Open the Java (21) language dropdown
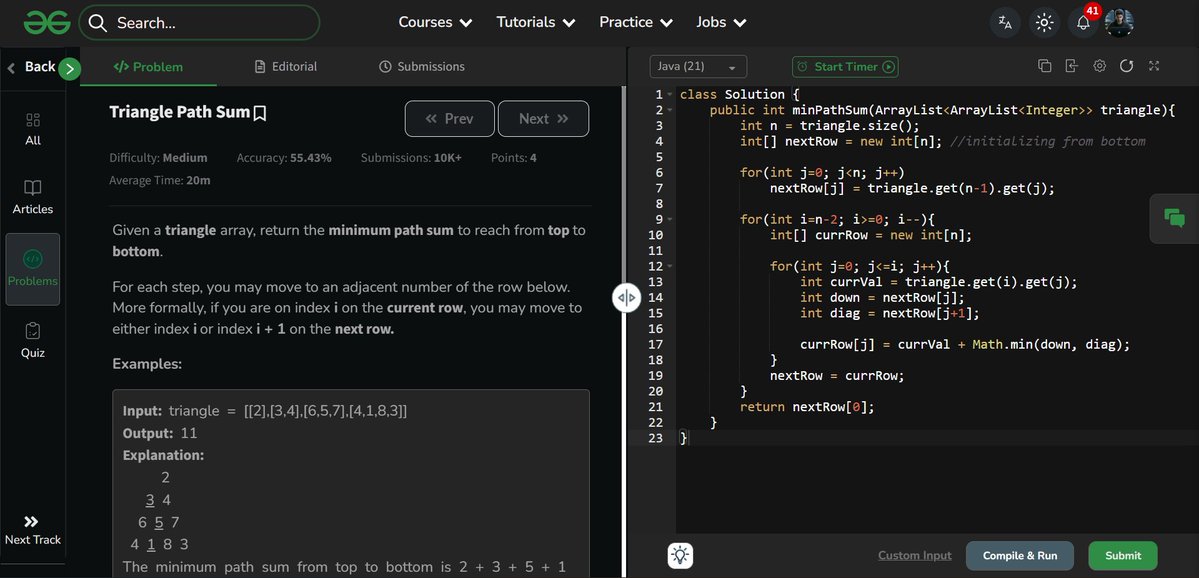1199x578 pixels. (x=697, y=65)
